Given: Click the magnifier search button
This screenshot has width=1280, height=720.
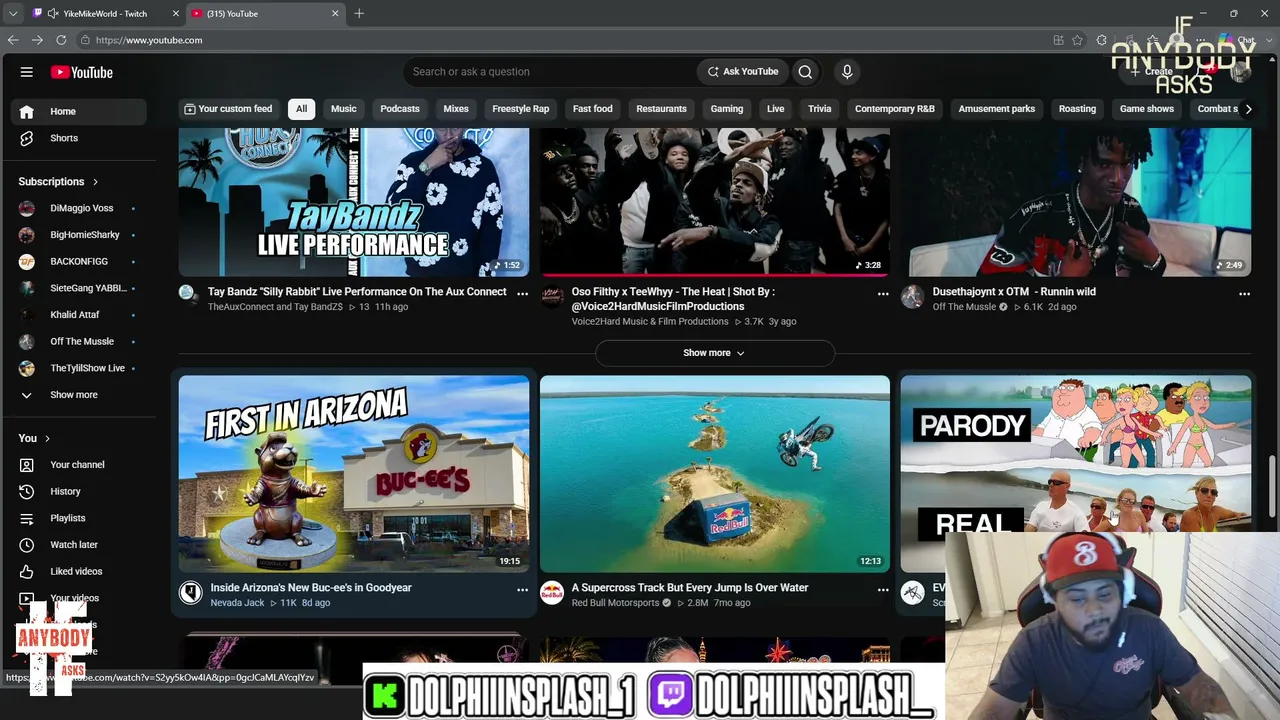Looking at the screenshot, I should click(x=805, y=72).
